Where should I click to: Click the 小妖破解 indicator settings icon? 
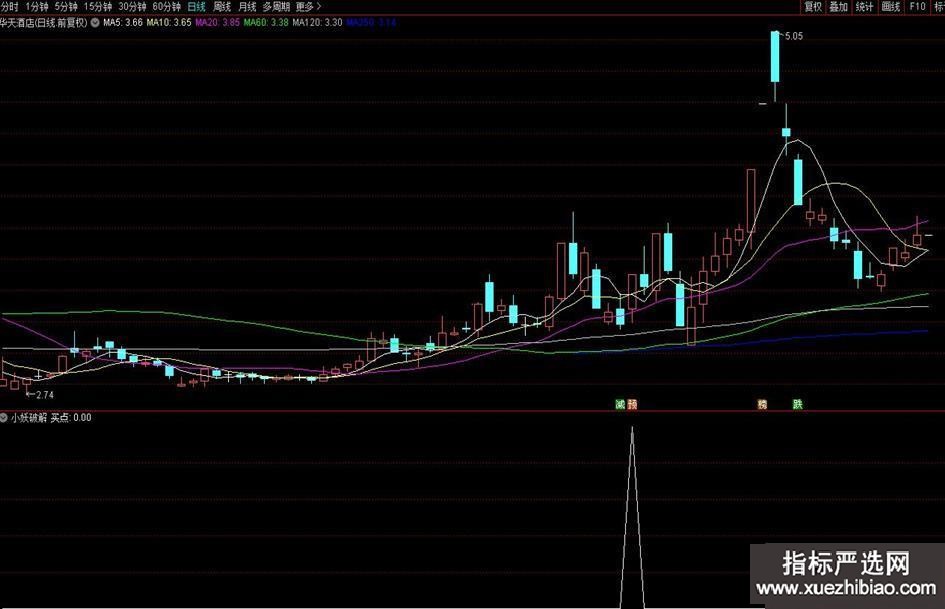coord(5,418)
